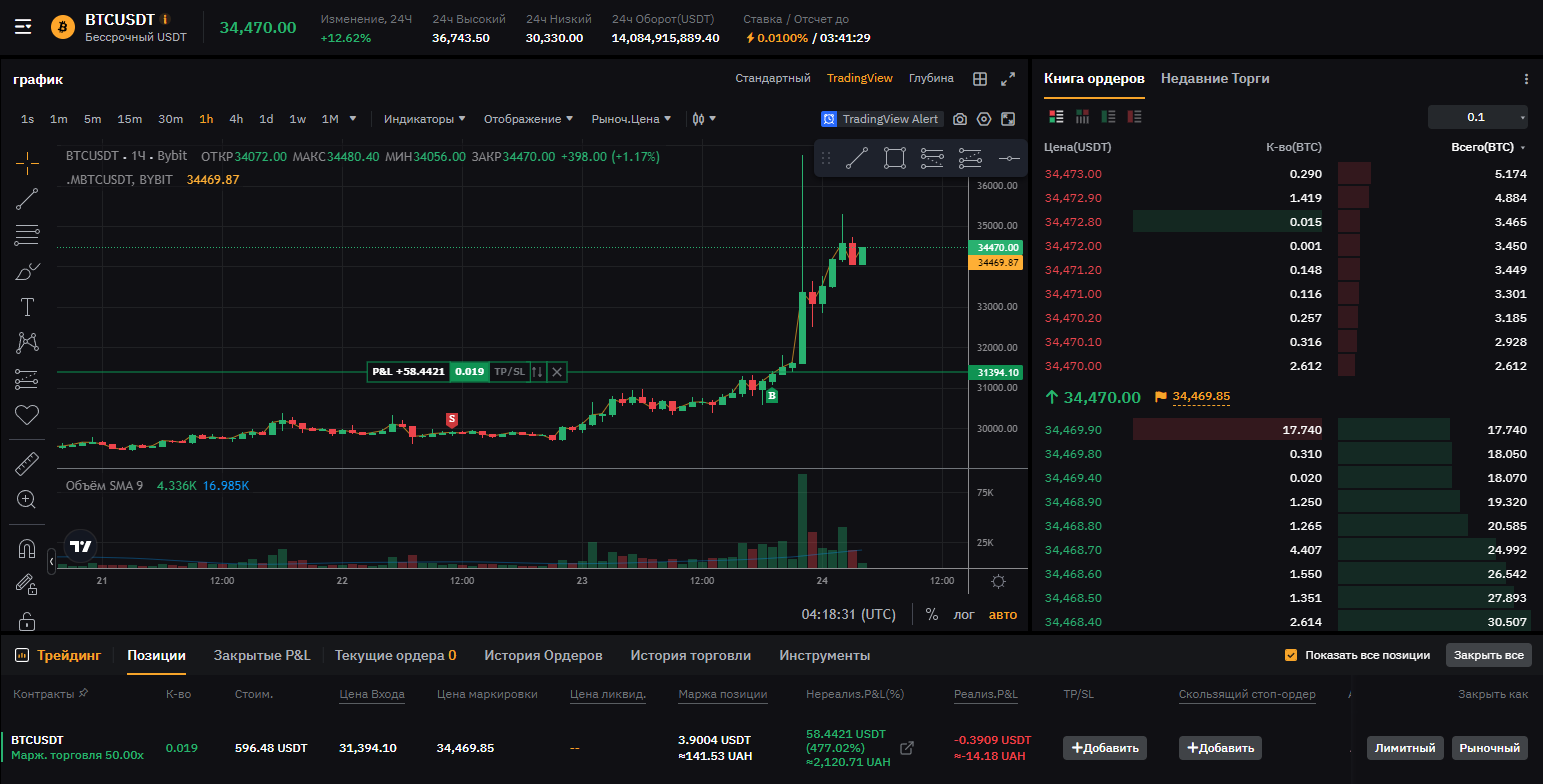Click the TradingView alert clock icon
This screenshot has height=784, width=1543.
coord(829,119)
